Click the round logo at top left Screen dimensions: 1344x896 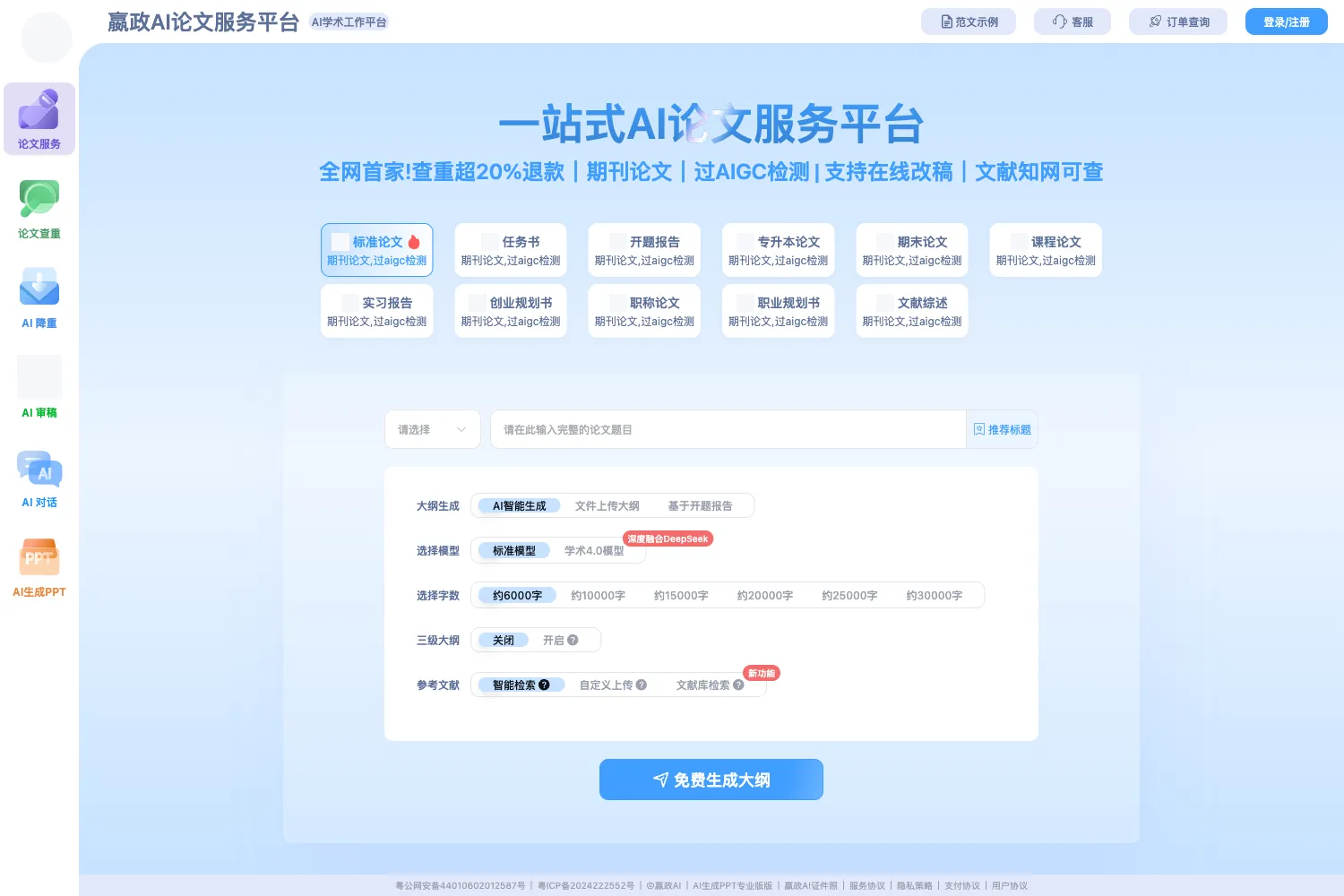click(47, 38)
